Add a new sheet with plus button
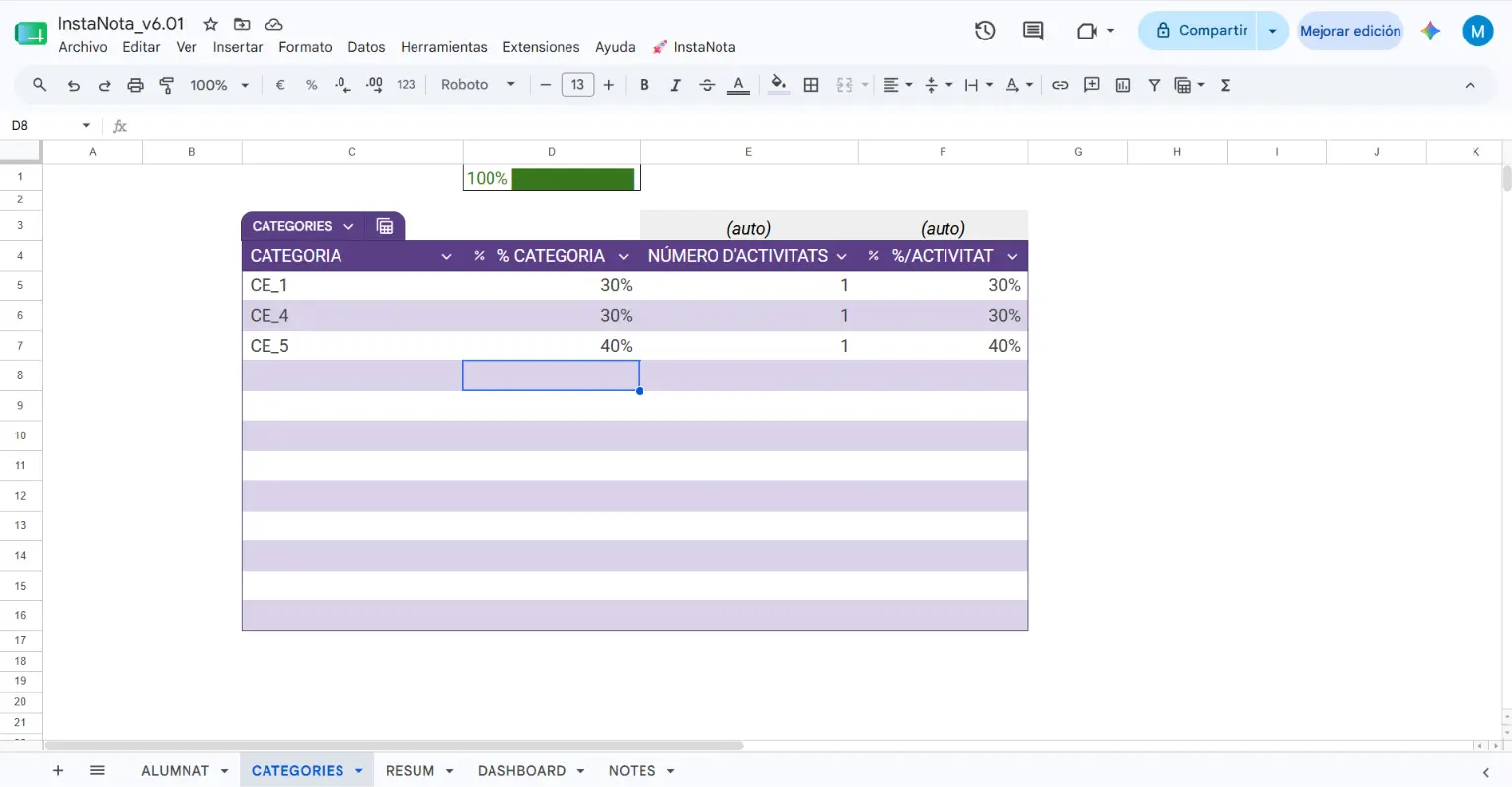This screenshot has height=787, width=1512. pos(58,771)
